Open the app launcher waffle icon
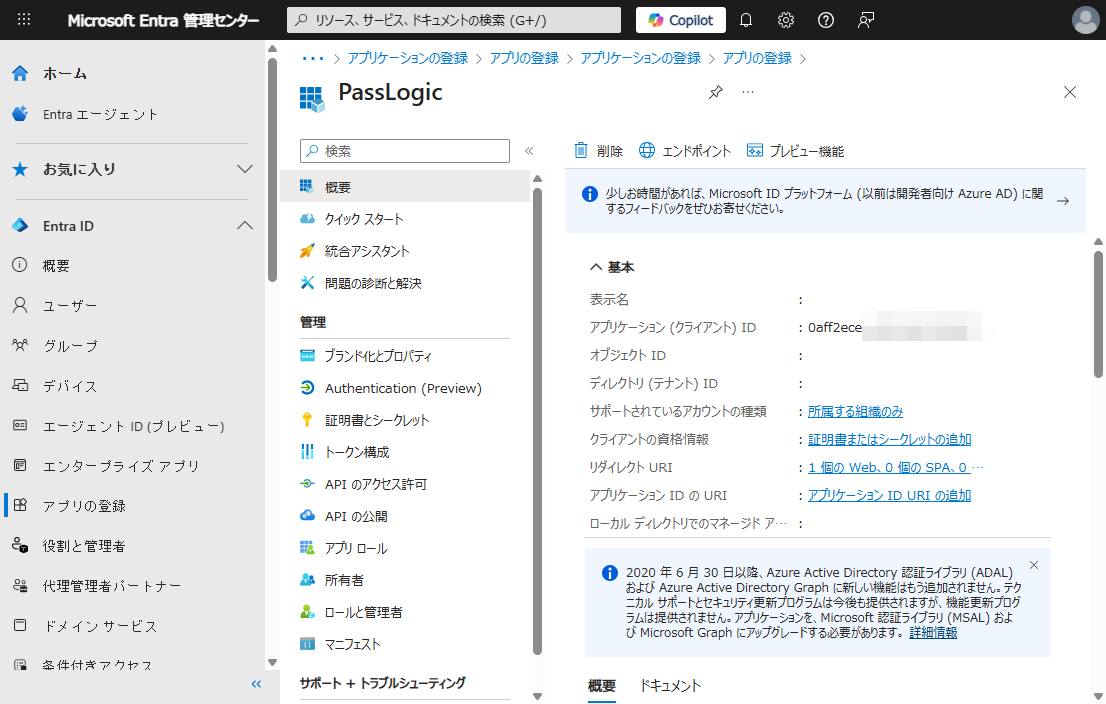The height and width of the screenshot is (704, 1106). pyautogui.click(x=23, y=20)
